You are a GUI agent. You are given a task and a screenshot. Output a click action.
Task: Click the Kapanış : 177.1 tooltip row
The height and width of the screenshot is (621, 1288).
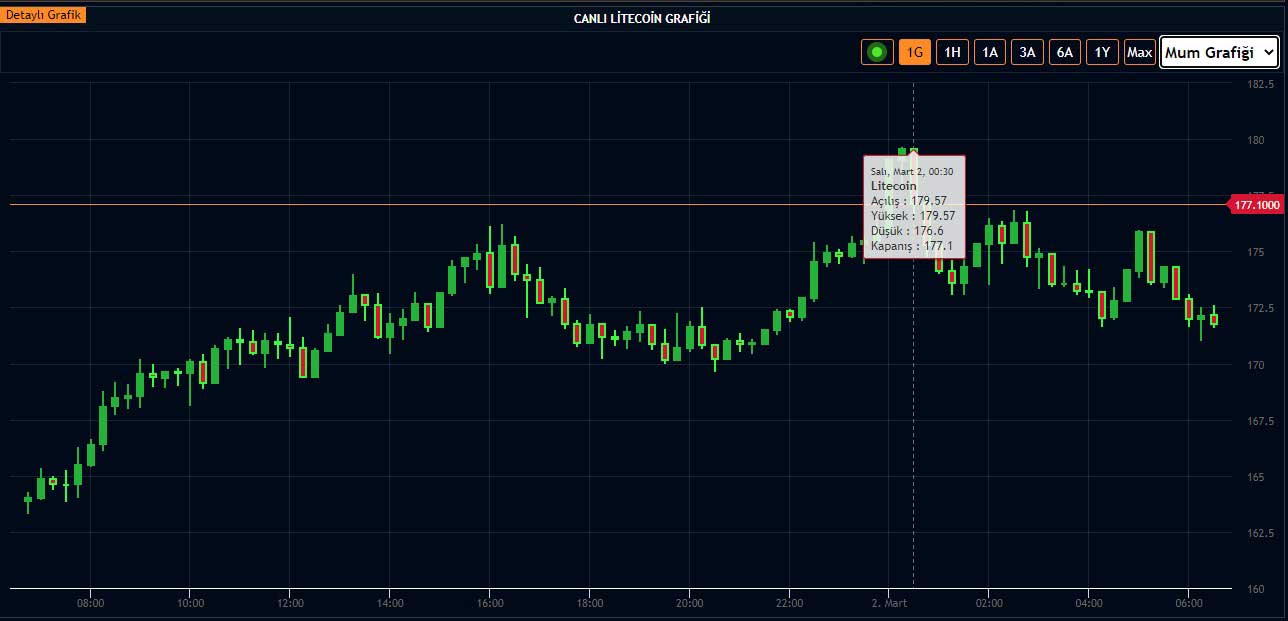[x=911, y=246]
